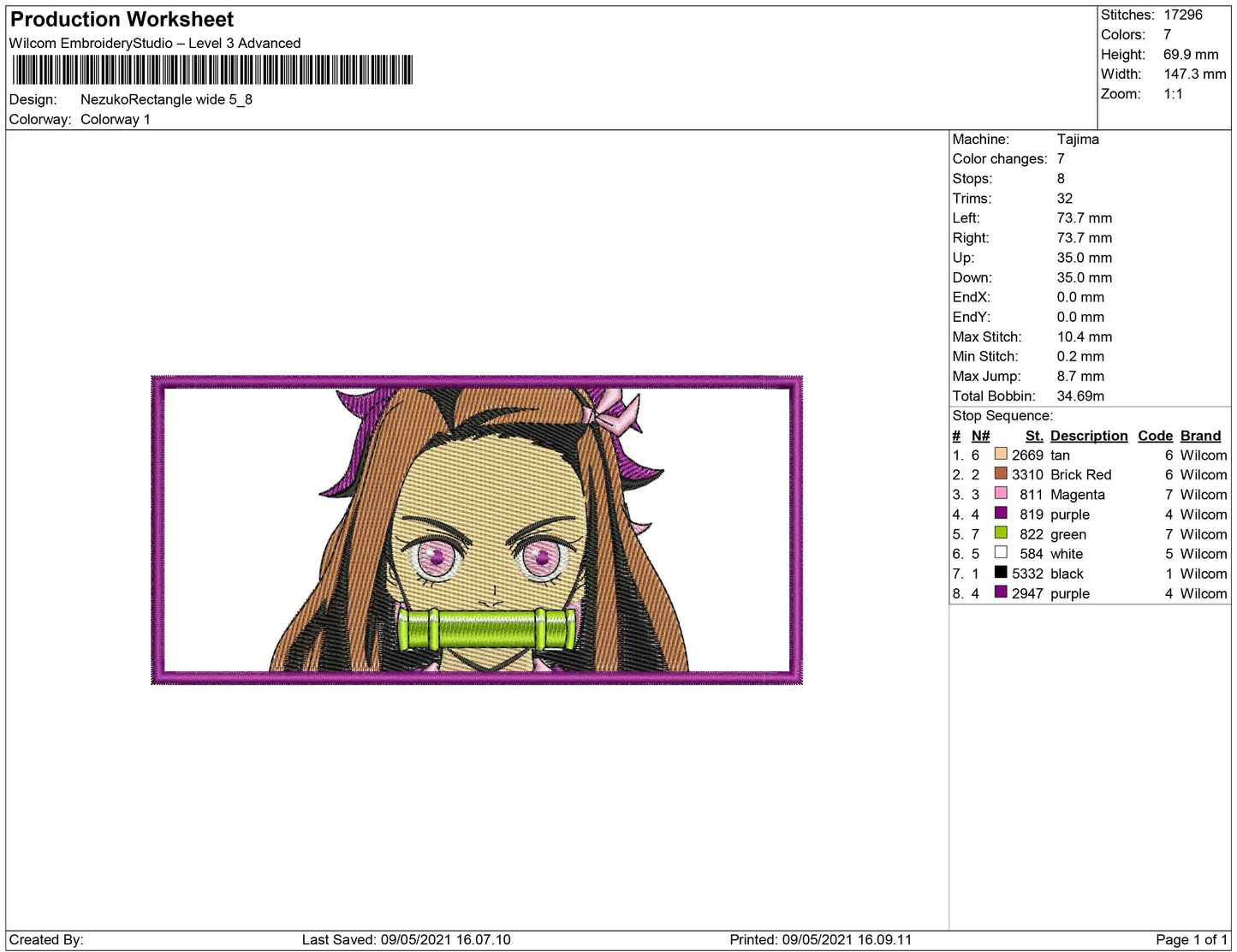Select design name 'NezukoRectangle wide 5_8'
This screenshot has width=1237, height=952.
[x=166, y=99]
